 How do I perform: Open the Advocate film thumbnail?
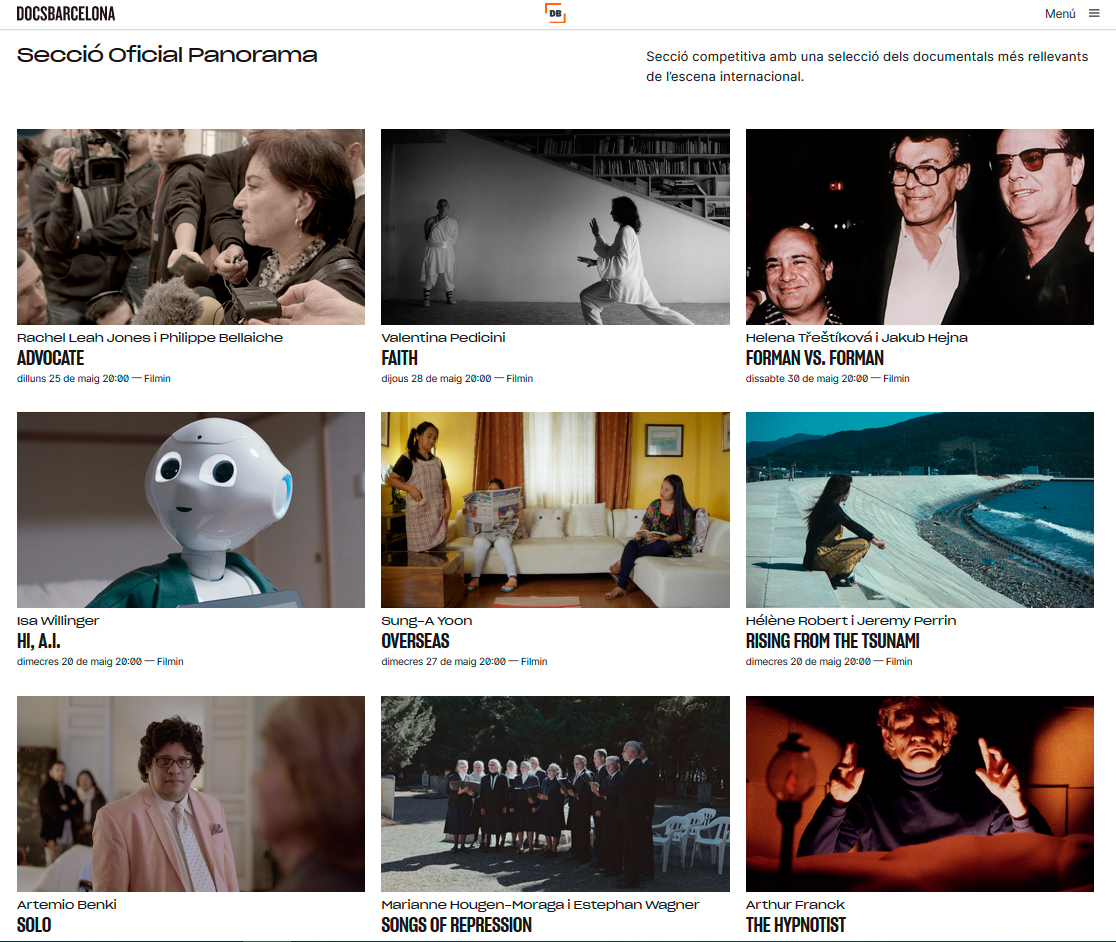tap(191, 227)
